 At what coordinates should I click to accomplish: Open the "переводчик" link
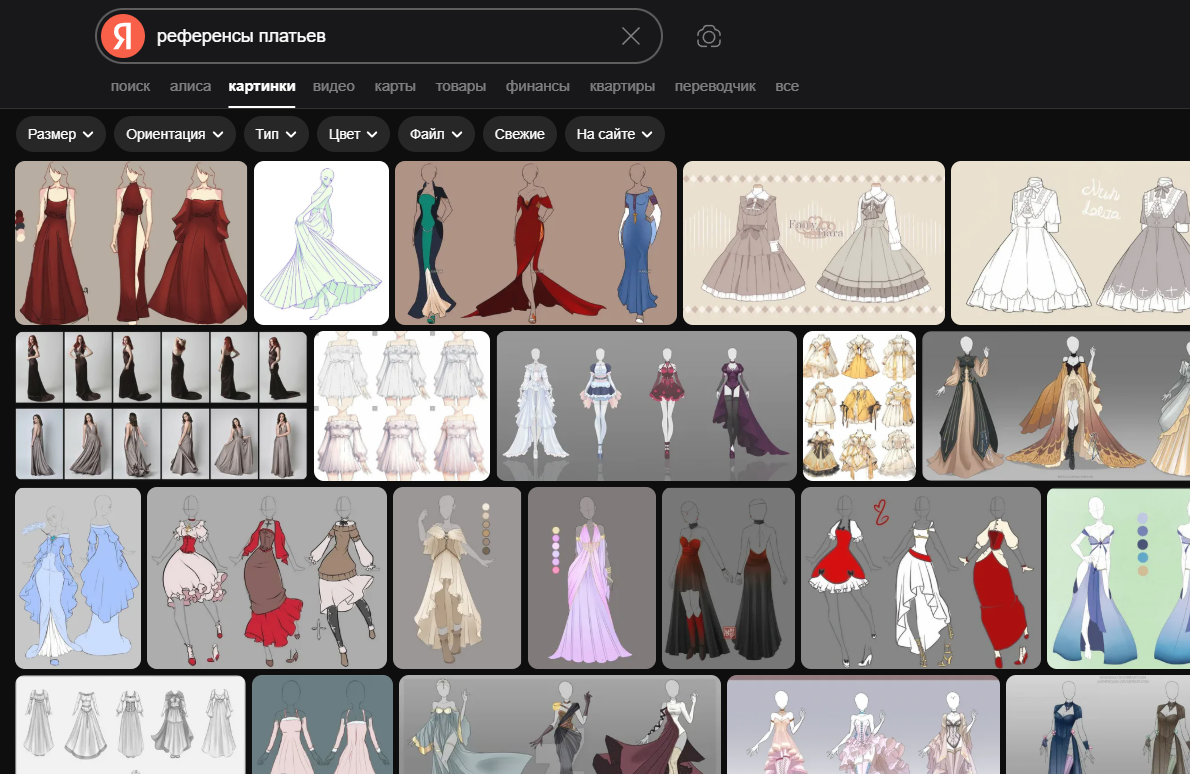point(715,86)
